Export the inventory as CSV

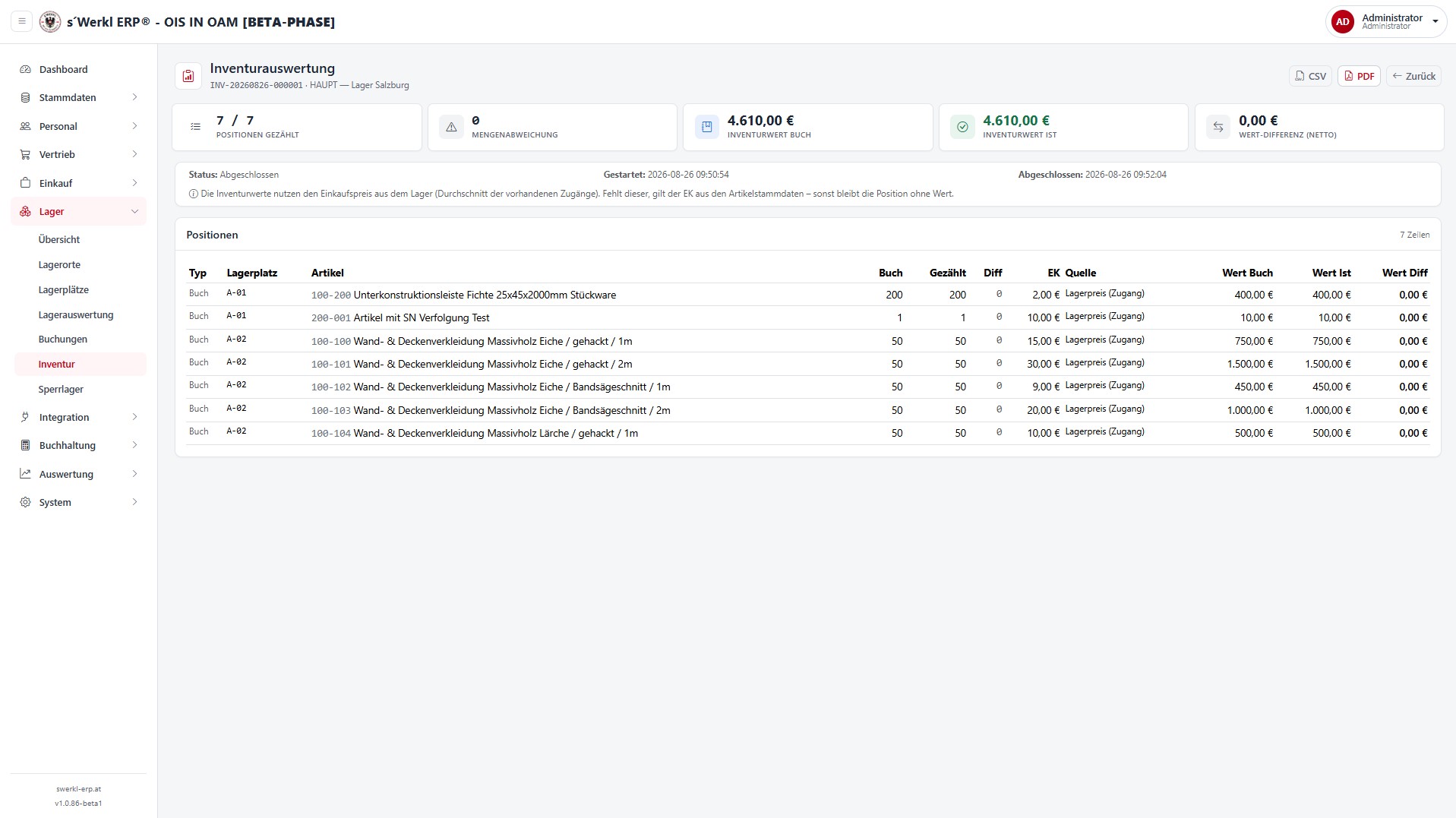coord(1310,76)
